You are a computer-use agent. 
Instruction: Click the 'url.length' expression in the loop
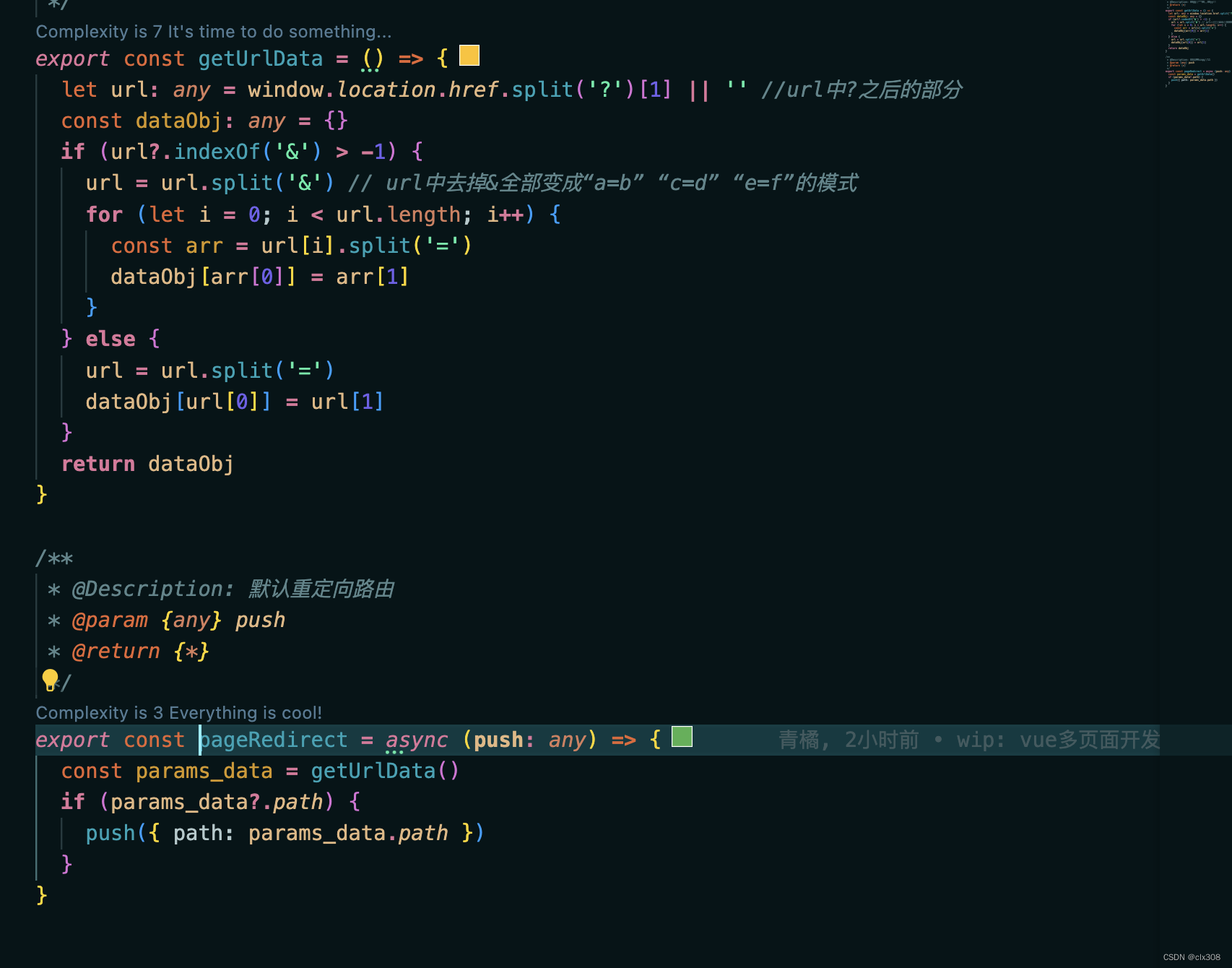tap(399, 215)
